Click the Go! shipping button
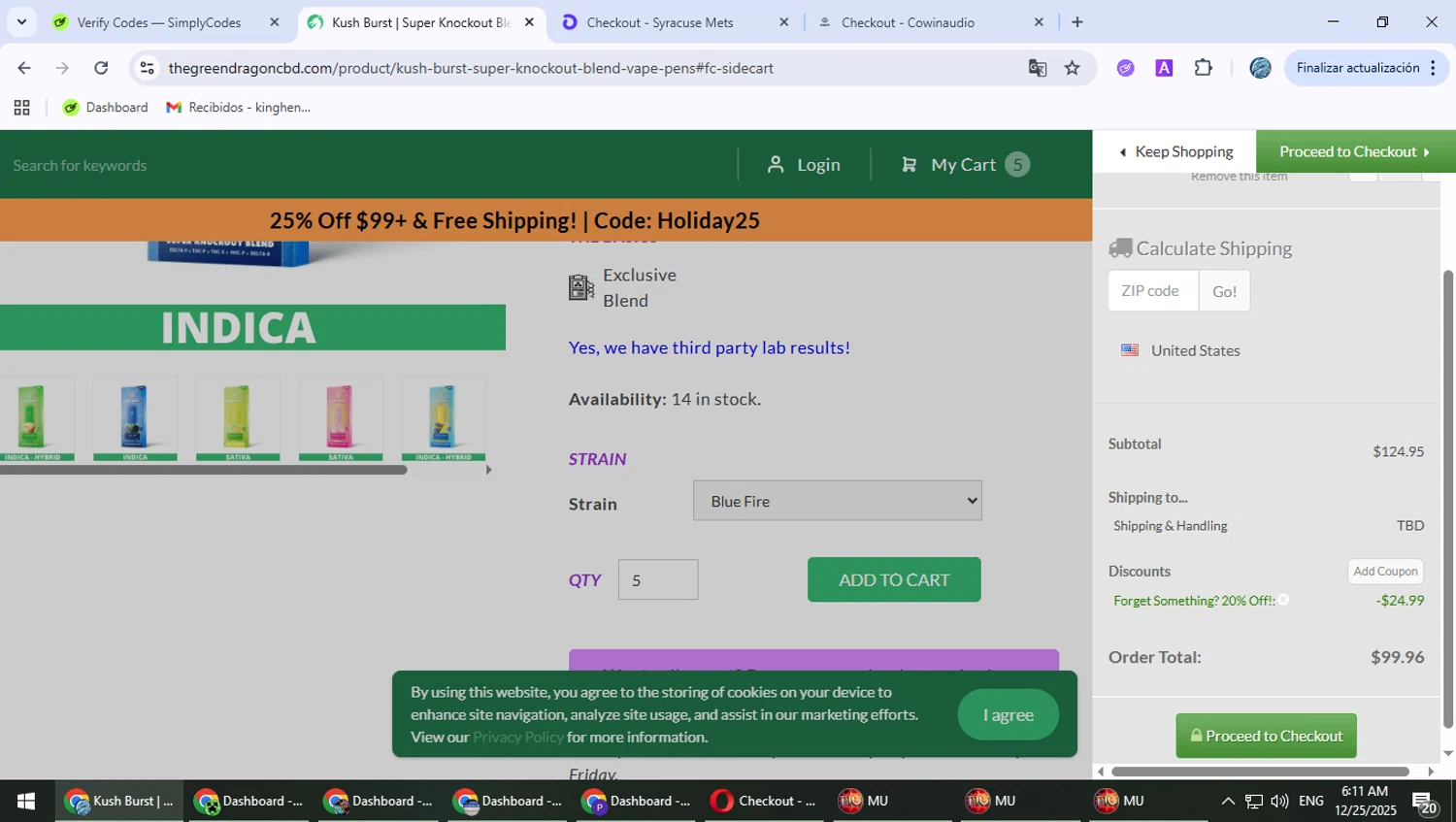This screenshot has width=1456, height=822. 1225,291
